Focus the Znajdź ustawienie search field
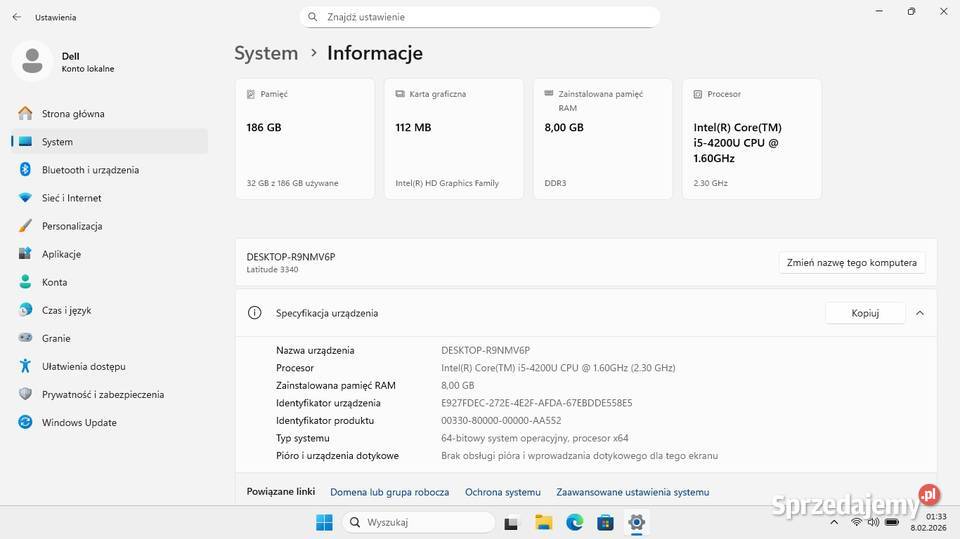Screen dimensions: 960x539 (479, 17)
